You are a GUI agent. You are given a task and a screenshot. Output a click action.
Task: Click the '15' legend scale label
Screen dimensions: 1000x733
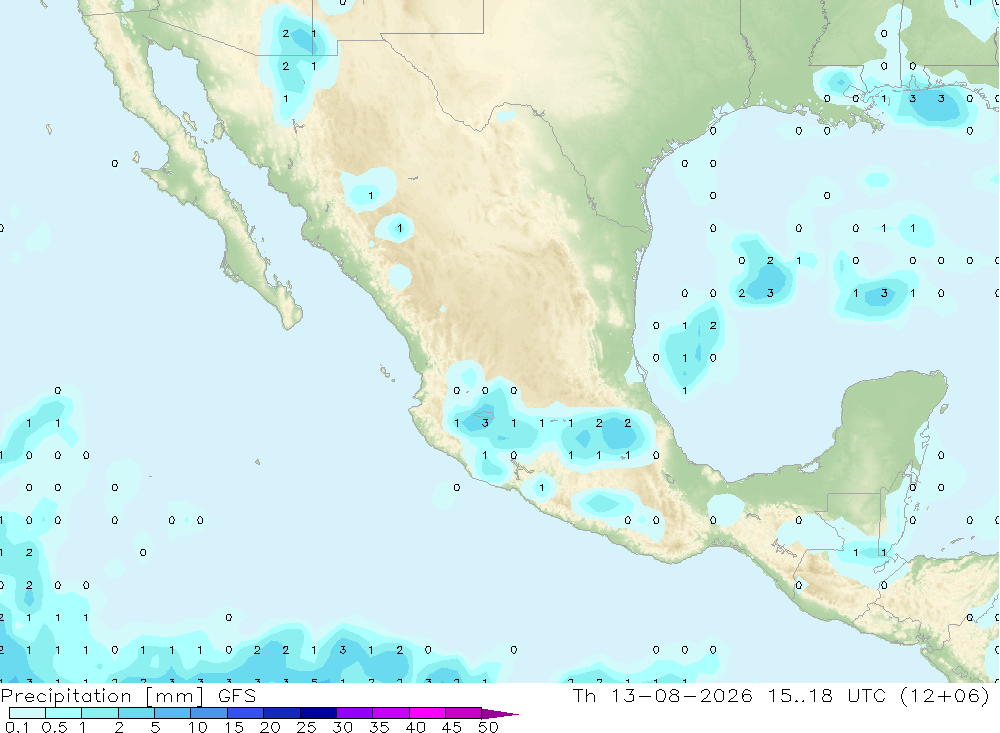pos(233,727)
